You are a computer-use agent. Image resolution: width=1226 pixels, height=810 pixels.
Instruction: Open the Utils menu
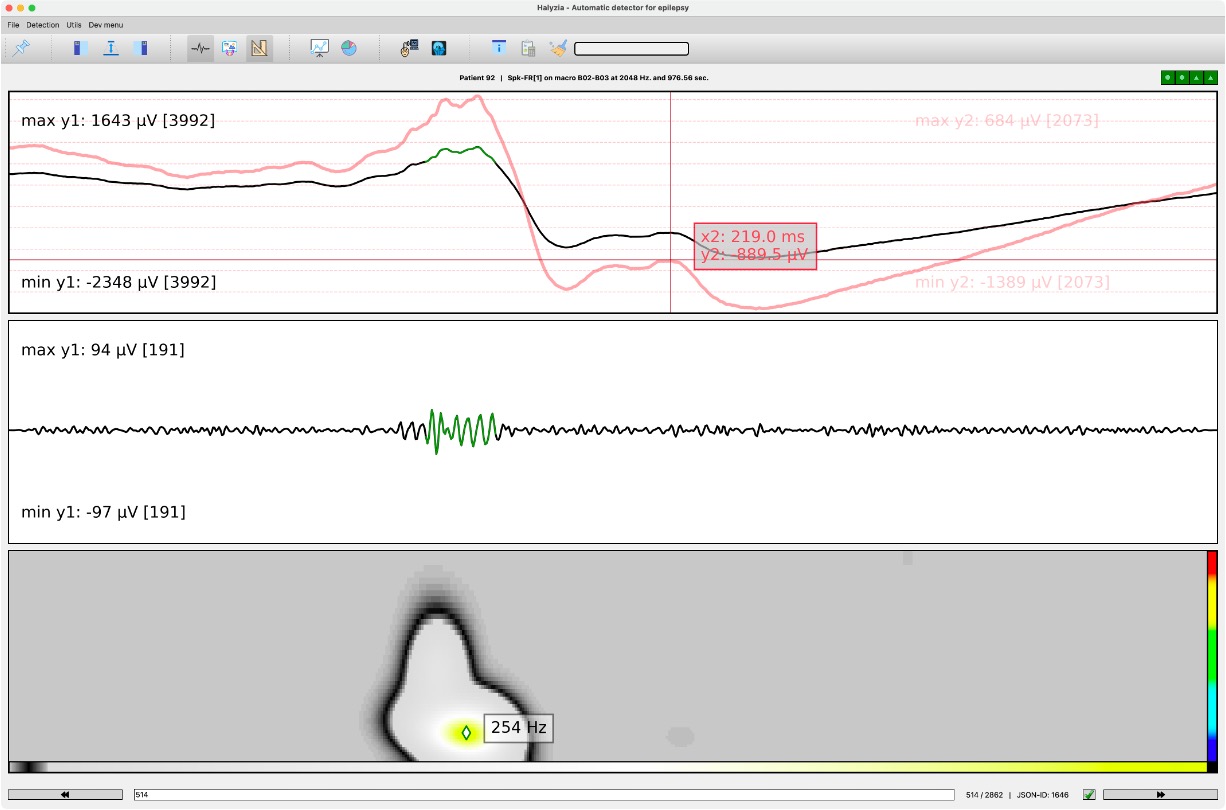click(x=73, y=24)
